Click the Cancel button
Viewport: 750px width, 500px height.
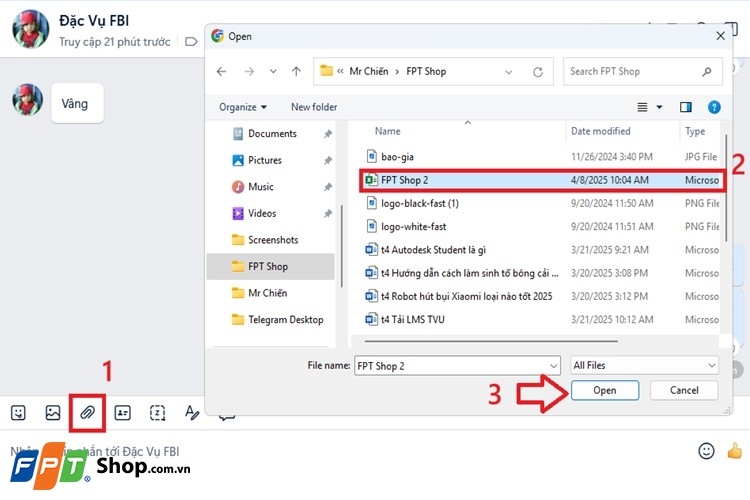coord(684,390)
